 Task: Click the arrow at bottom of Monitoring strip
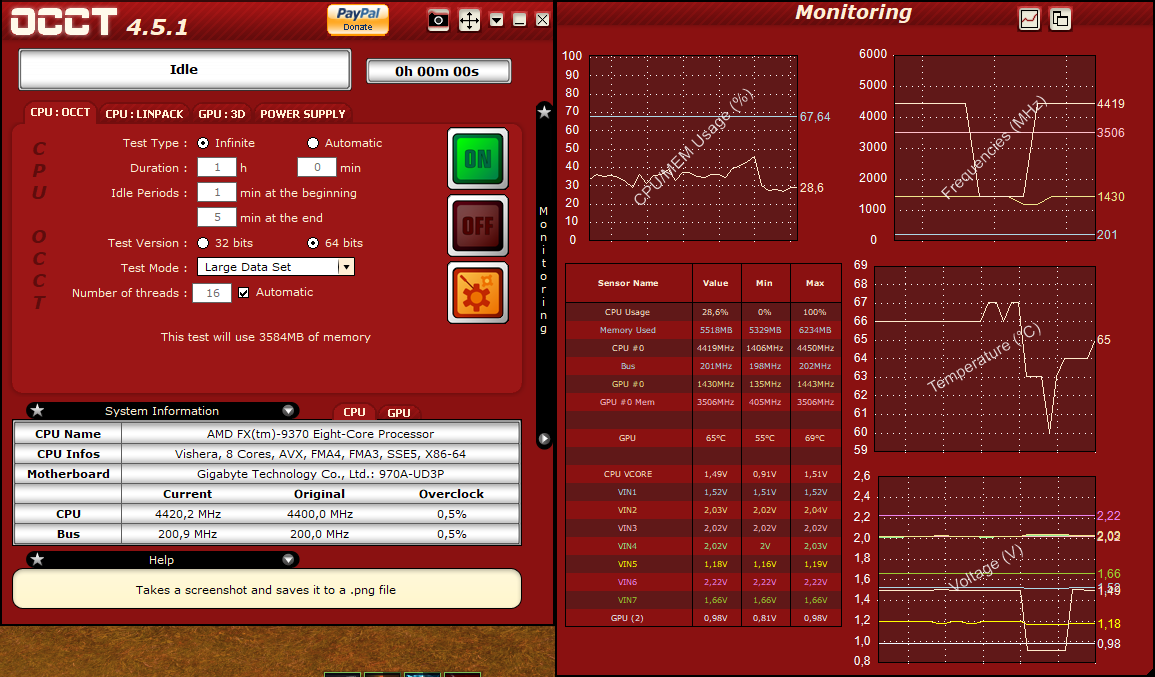(x=544, y=439)
